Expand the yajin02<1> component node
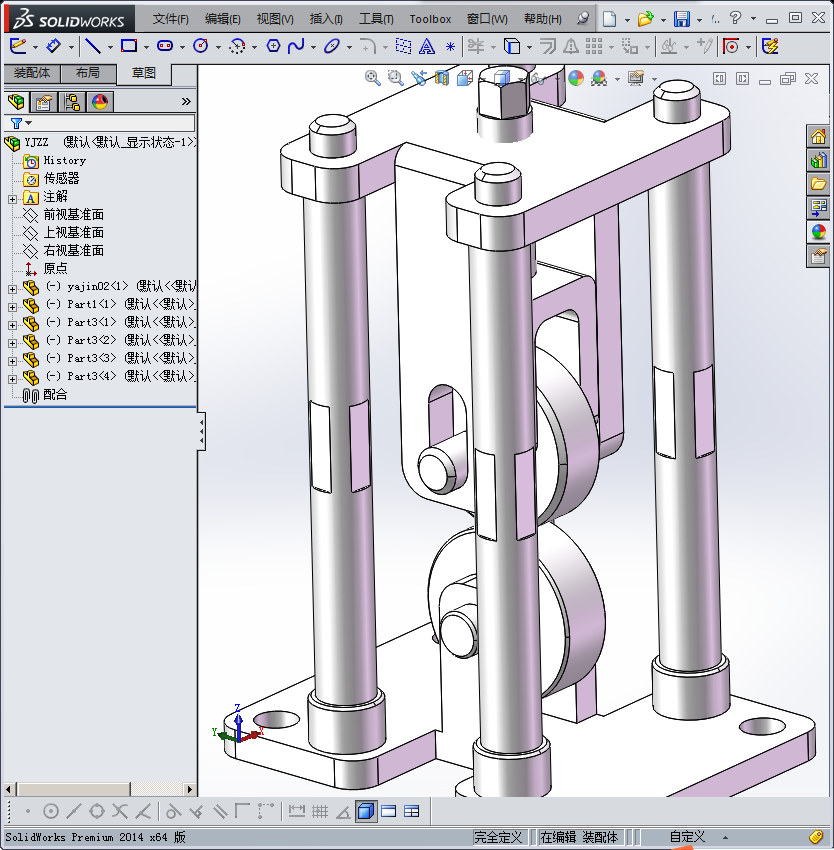 pyautogui.click(x=12, y=287)
